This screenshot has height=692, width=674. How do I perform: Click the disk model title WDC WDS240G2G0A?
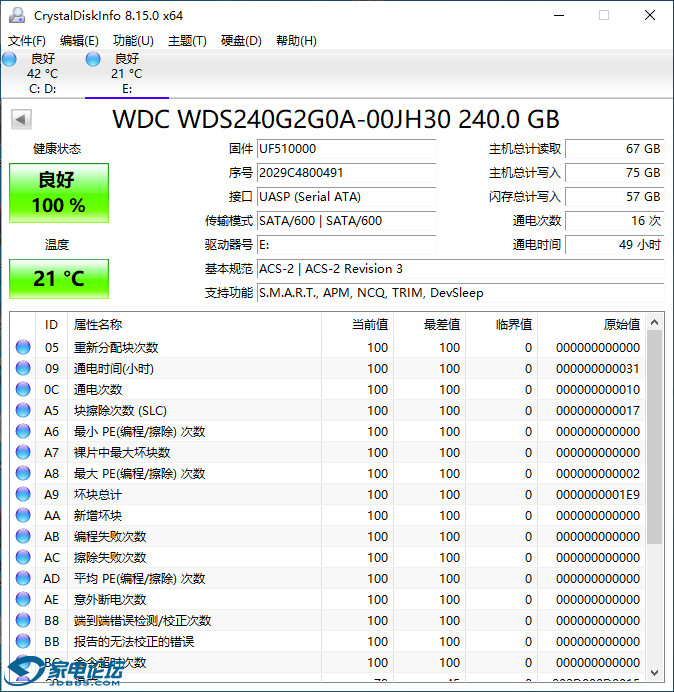pyautogui.click(x=336, y=119)
